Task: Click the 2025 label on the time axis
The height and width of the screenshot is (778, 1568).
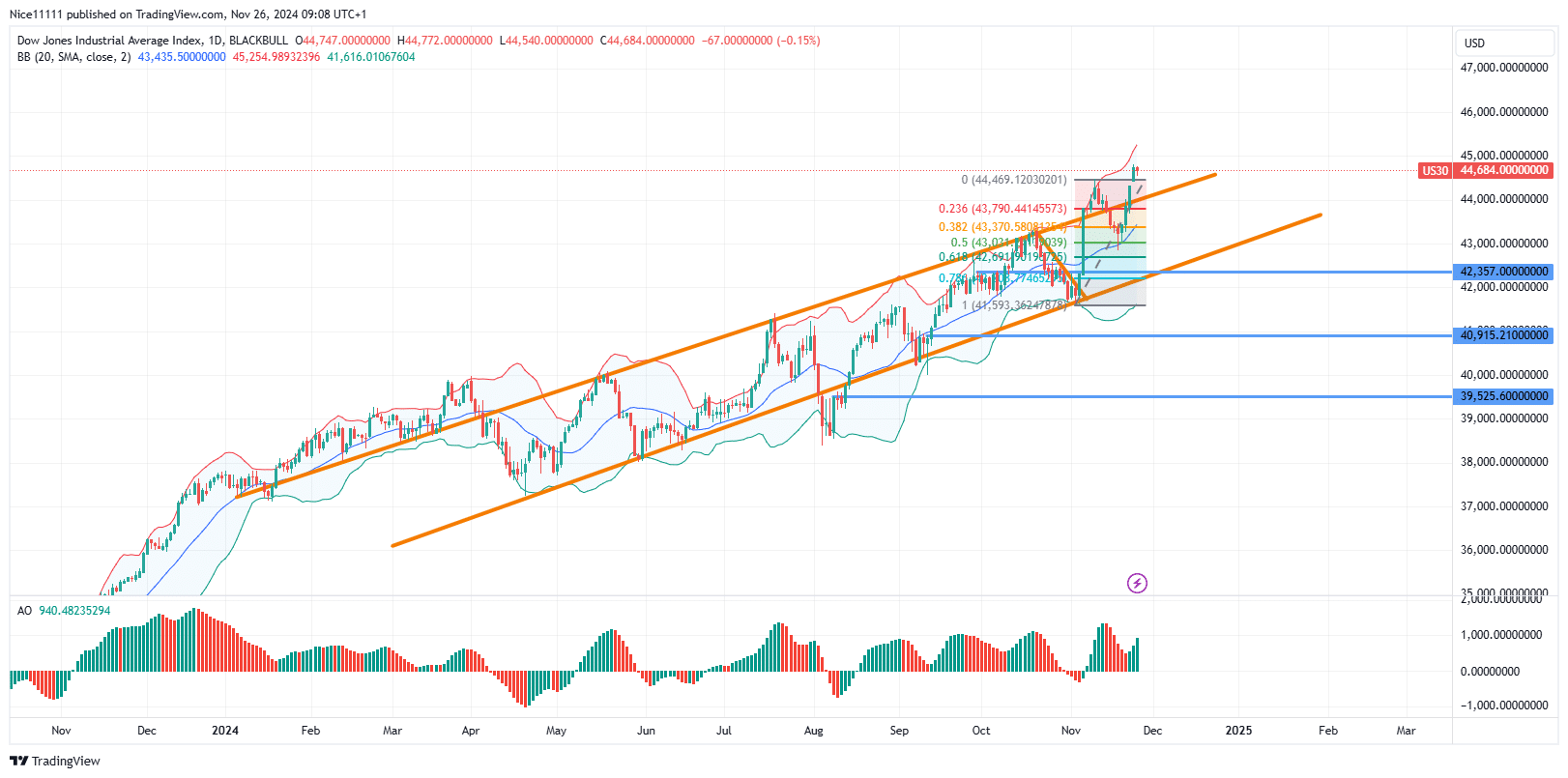Action: (1238, 731)
